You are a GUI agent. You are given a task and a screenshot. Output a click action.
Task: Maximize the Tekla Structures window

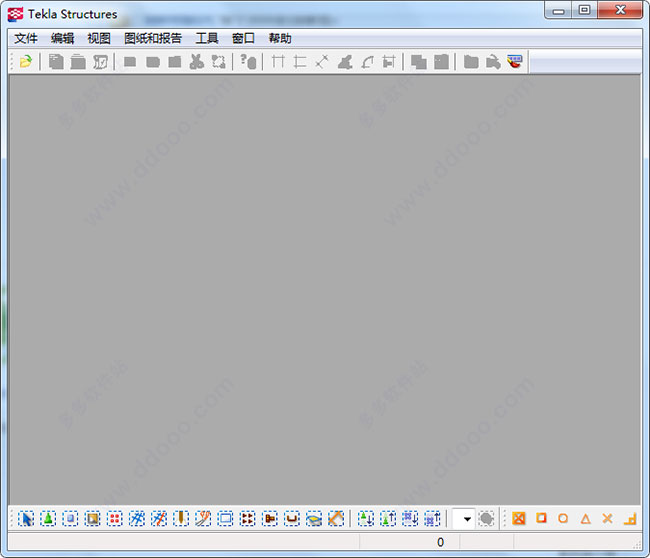coord(585,10)
